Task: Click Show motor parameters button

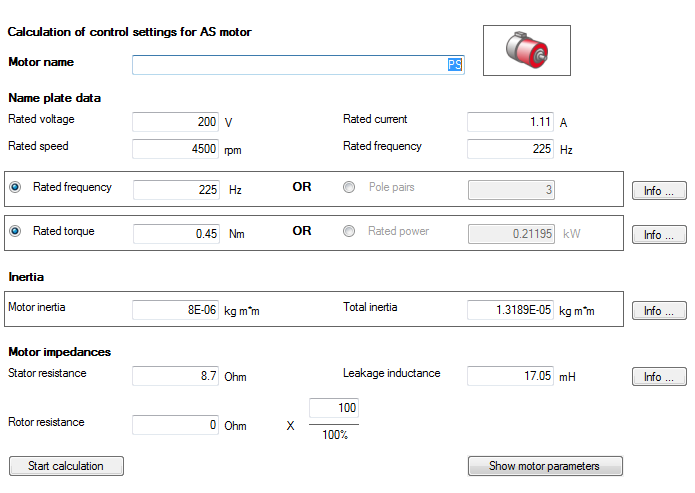Action: 545,466
